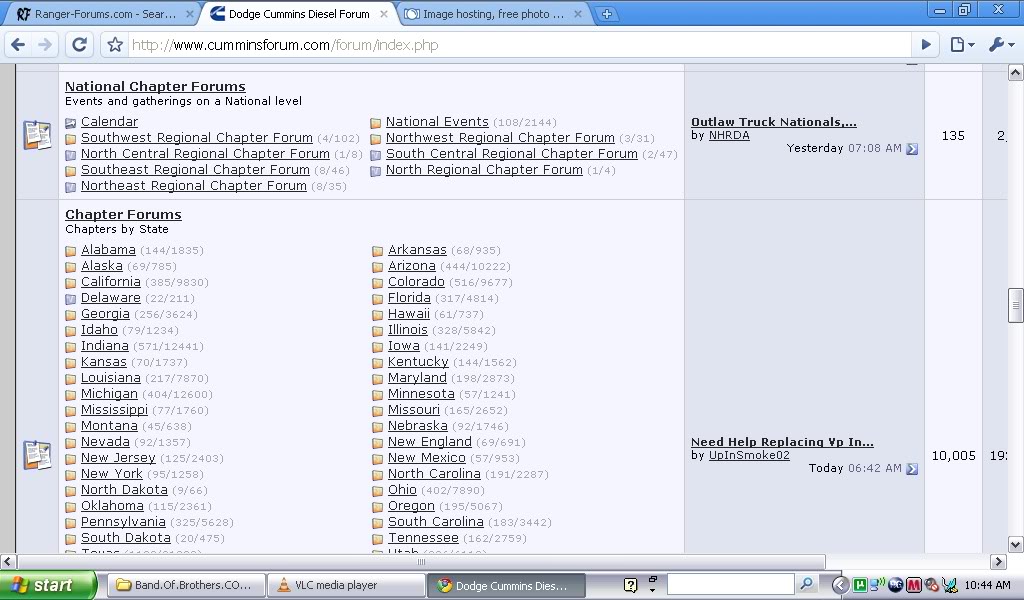The height and width of the screenshot is (600, 1024).
Task: Open the Tennessee chapter forum
Action: pos(423,537)
